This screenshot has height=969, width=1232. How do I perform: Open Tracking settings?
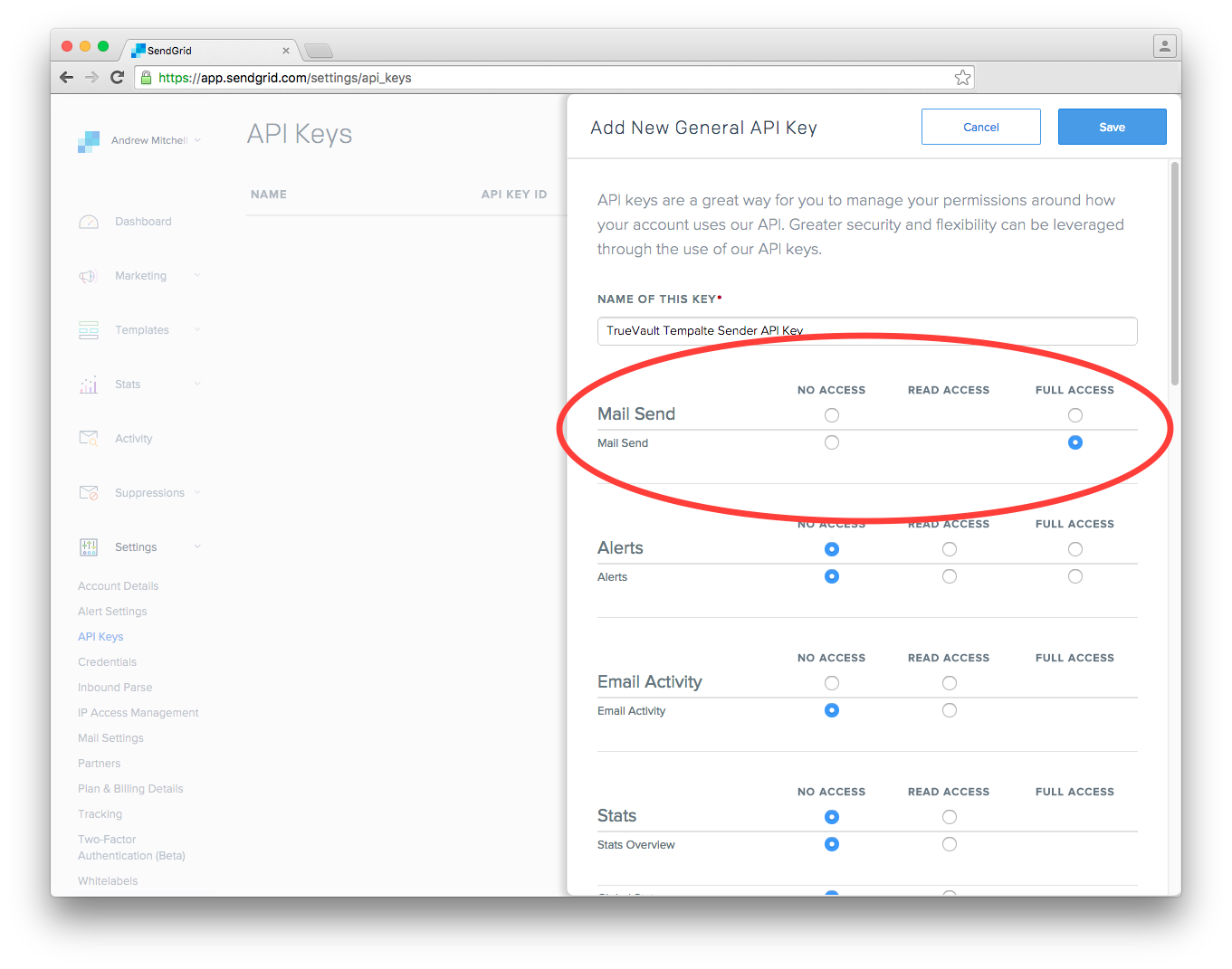100,814
